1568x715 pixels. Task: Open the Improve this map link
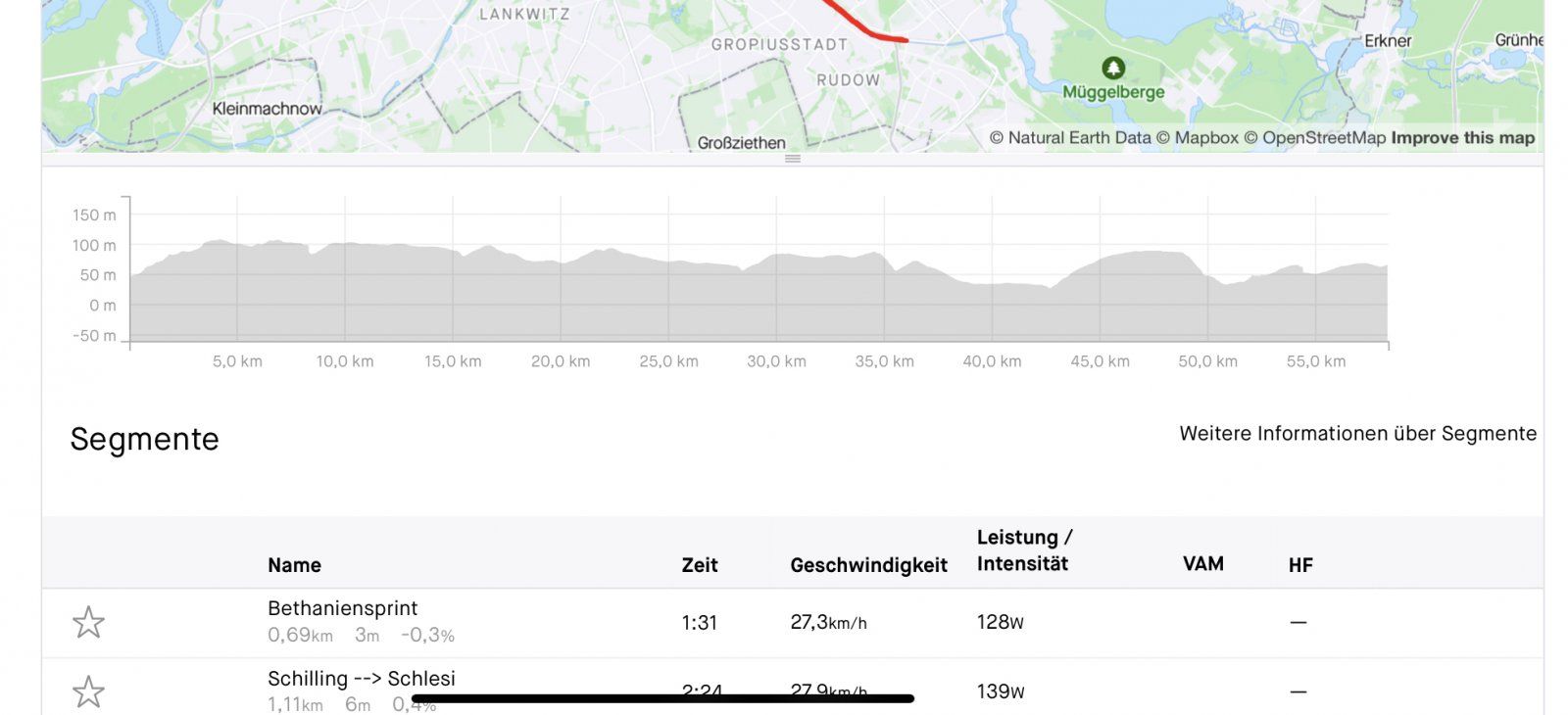point(1462,138)
